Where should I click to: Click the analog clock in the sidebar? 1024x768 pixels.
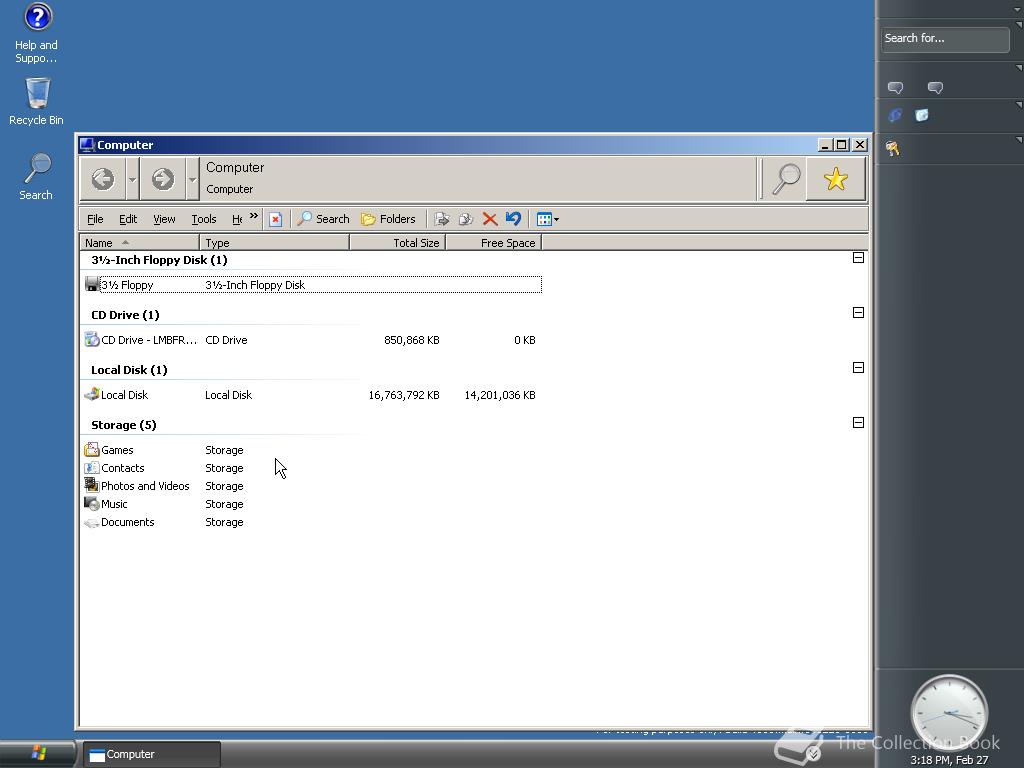pos(949,714)
